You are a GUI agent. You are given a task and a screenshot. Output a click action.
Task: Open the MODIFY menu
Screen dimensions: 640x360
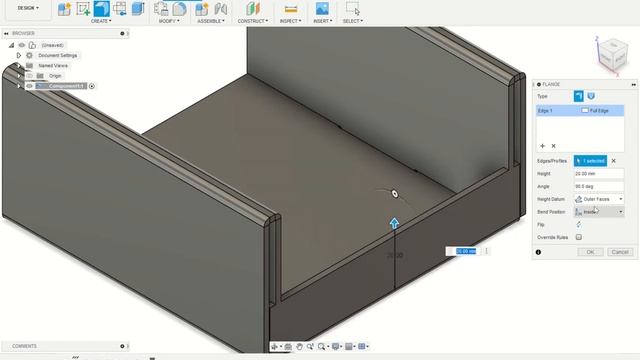point(169,21)
